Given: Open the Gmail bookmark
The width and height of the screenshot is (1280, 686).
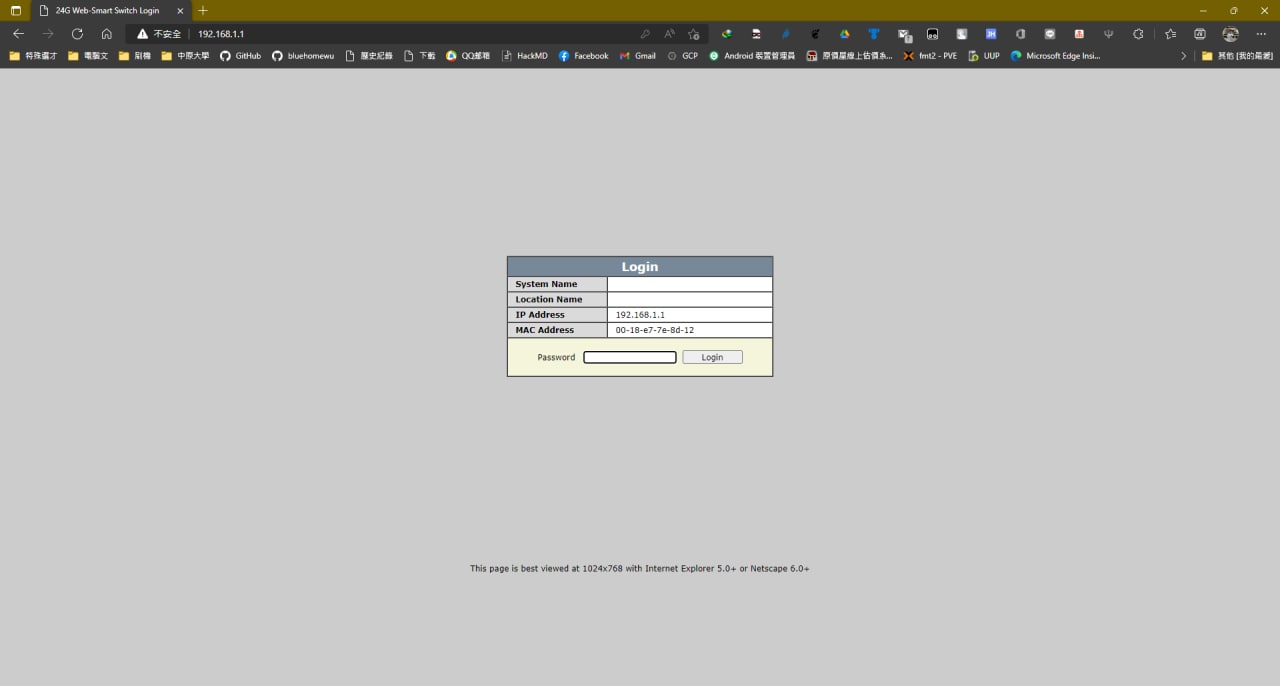Looking at the screenshot, I should click(x=637, y=56).
